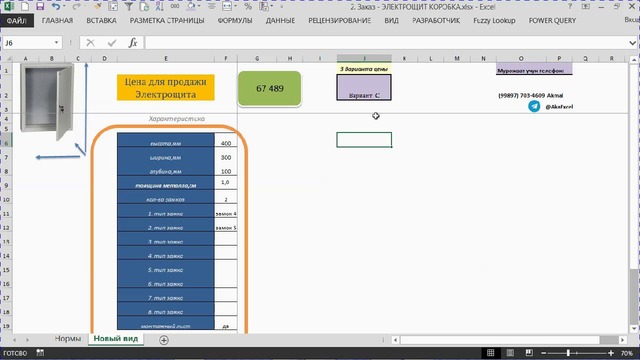
Task: Click the Enter checkmark in formula bar
Action: click(x=112, y=43)
